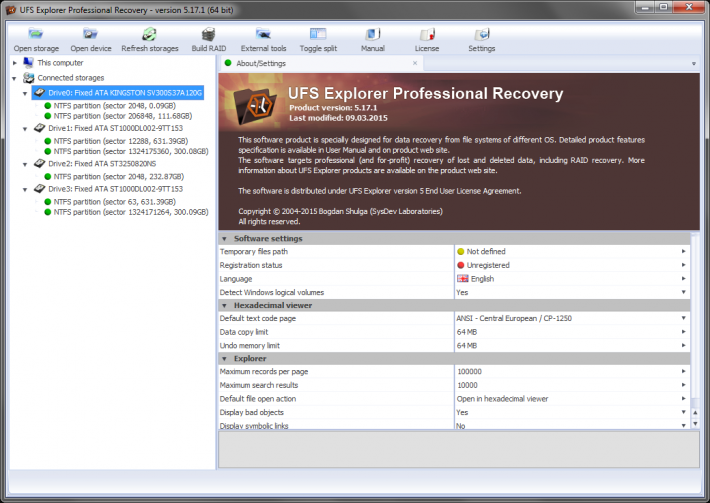Click Language row arrow
The image size is (710, 503).
point(684,278)
